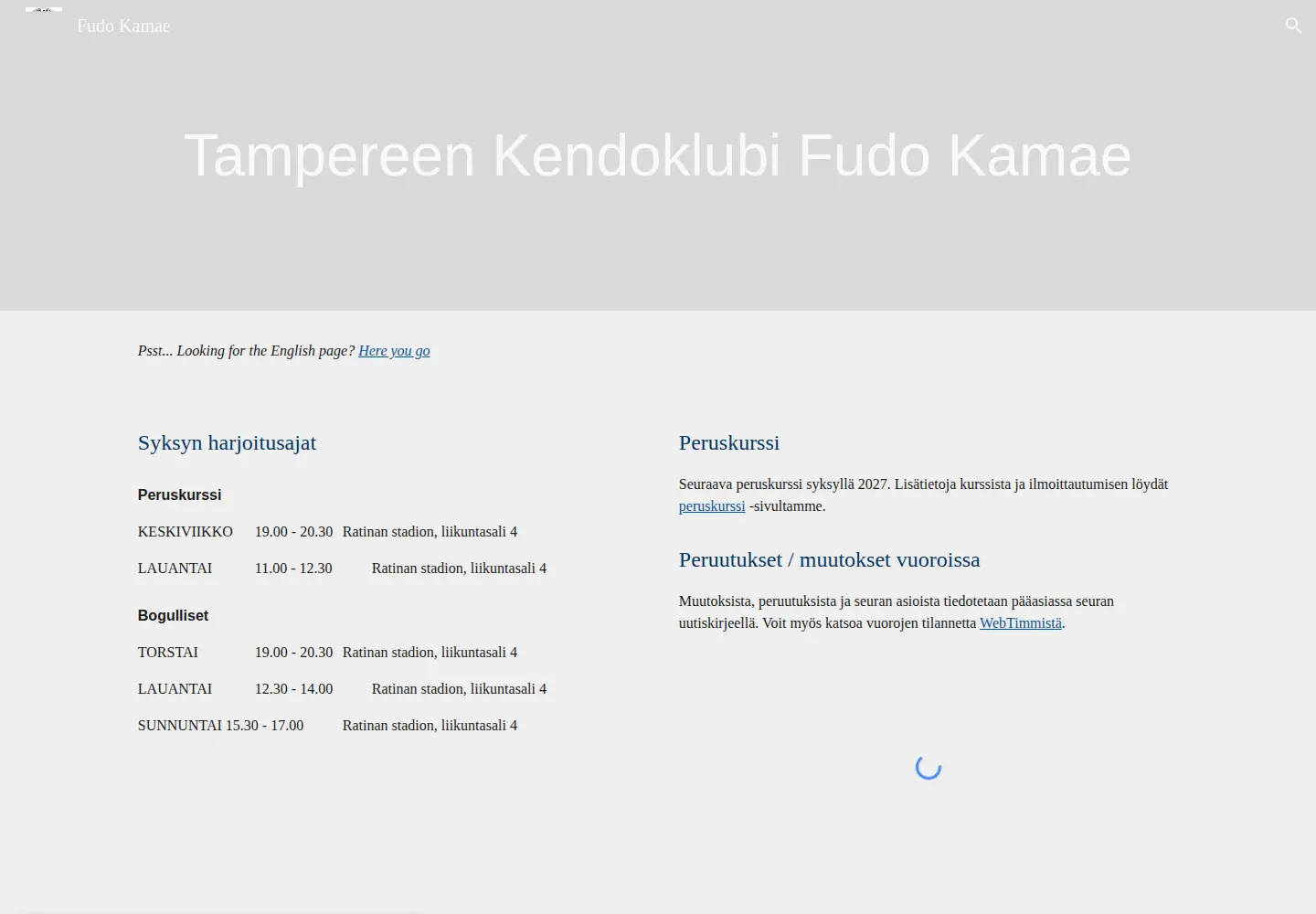Open the Fudo Kamae site title link

tap(123, 26)
